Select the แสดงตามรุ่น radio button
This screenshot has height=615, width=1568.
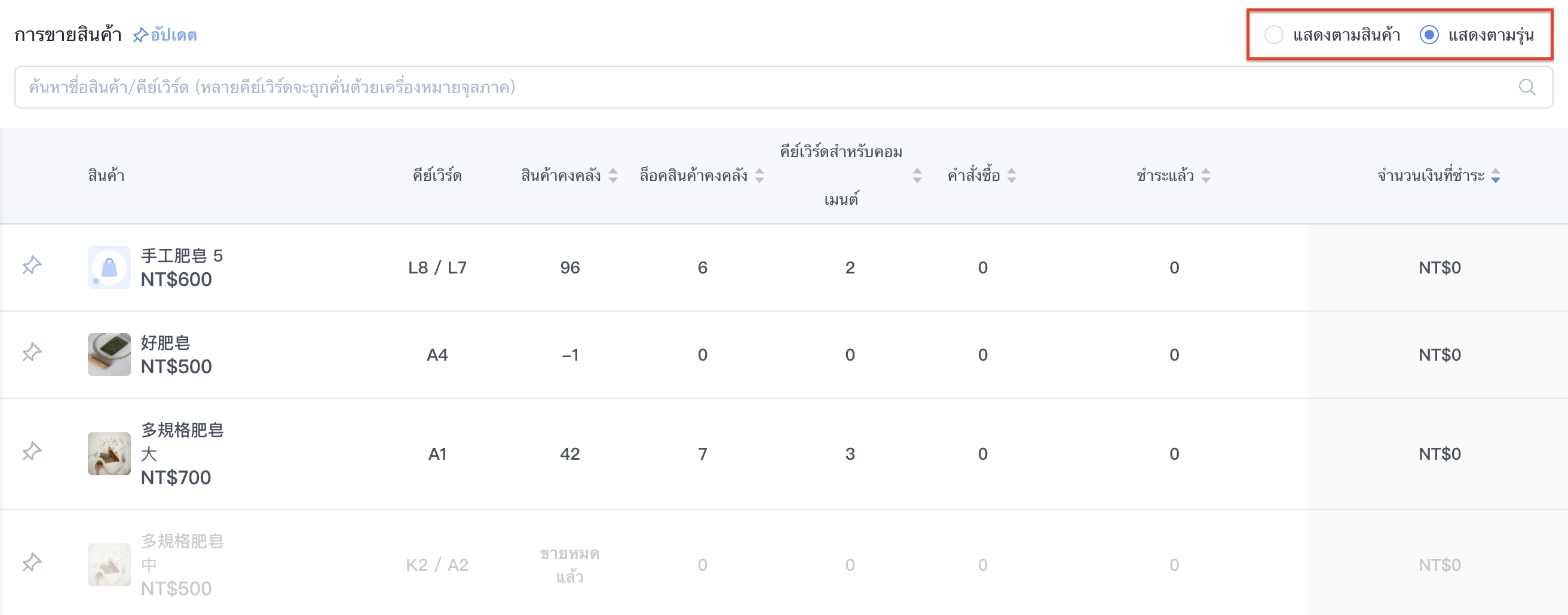point(1429,35)
